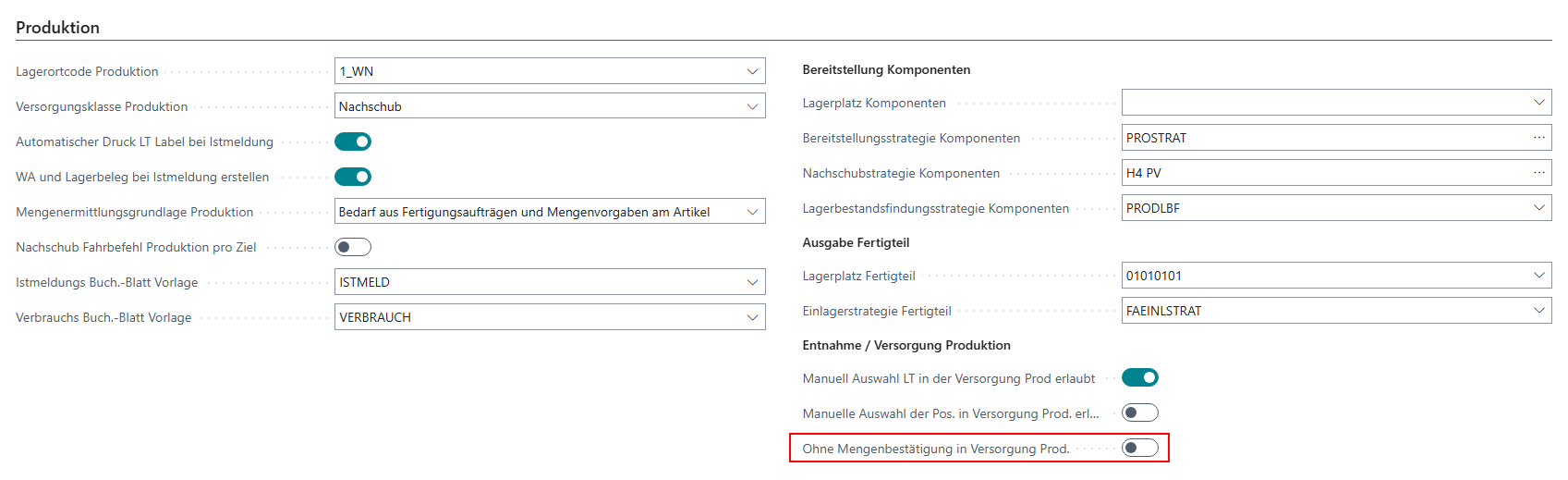Open lookup for Bereitstellungsstrategie Komponenten field
Screen dimensions: 1568x480
(x=1538, y=138)
